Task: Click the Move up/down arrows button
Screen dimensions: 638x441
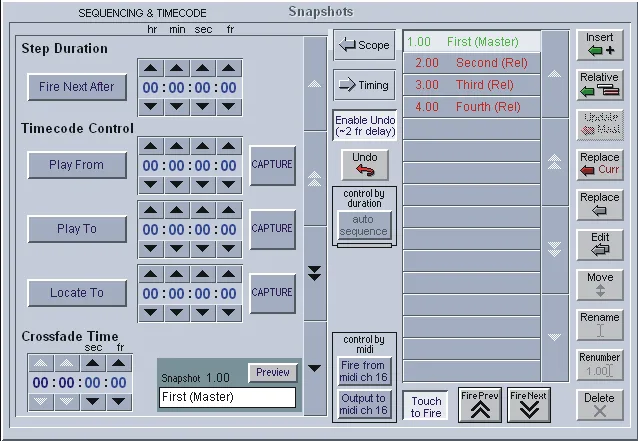Action: tap(600, 285)
